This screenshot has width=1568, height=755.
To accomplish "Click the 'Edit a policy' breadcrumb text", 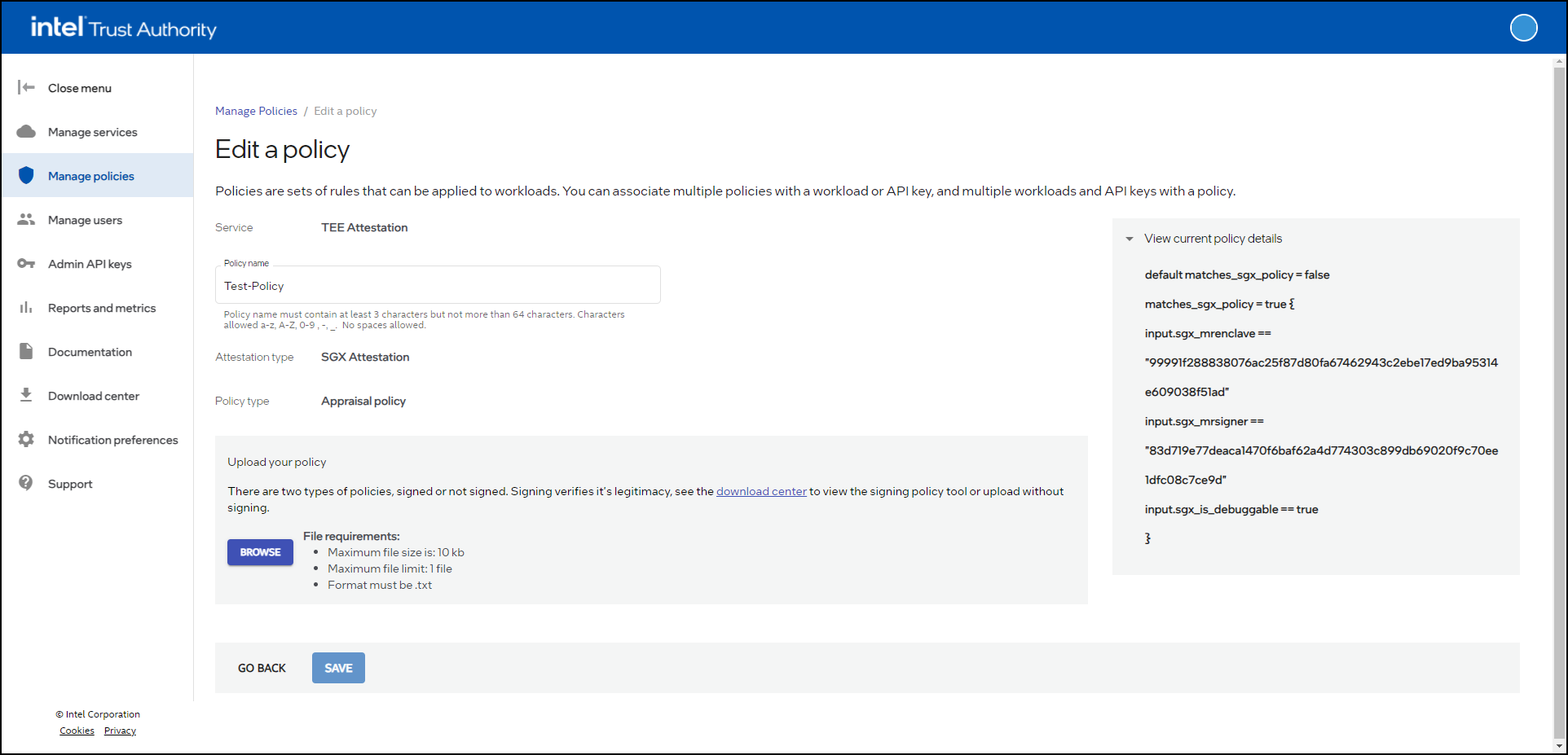I will (x=346, y=111).
